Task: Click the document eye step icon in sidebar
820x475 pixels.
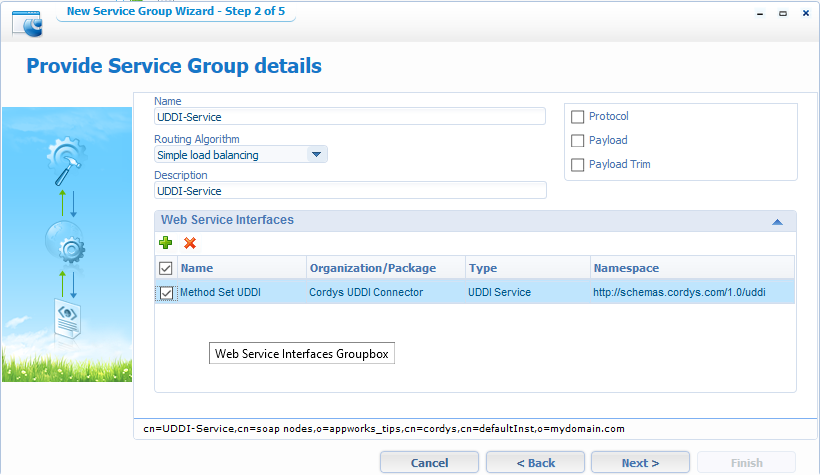Action: pyautogui.click(x=66, y=318)
